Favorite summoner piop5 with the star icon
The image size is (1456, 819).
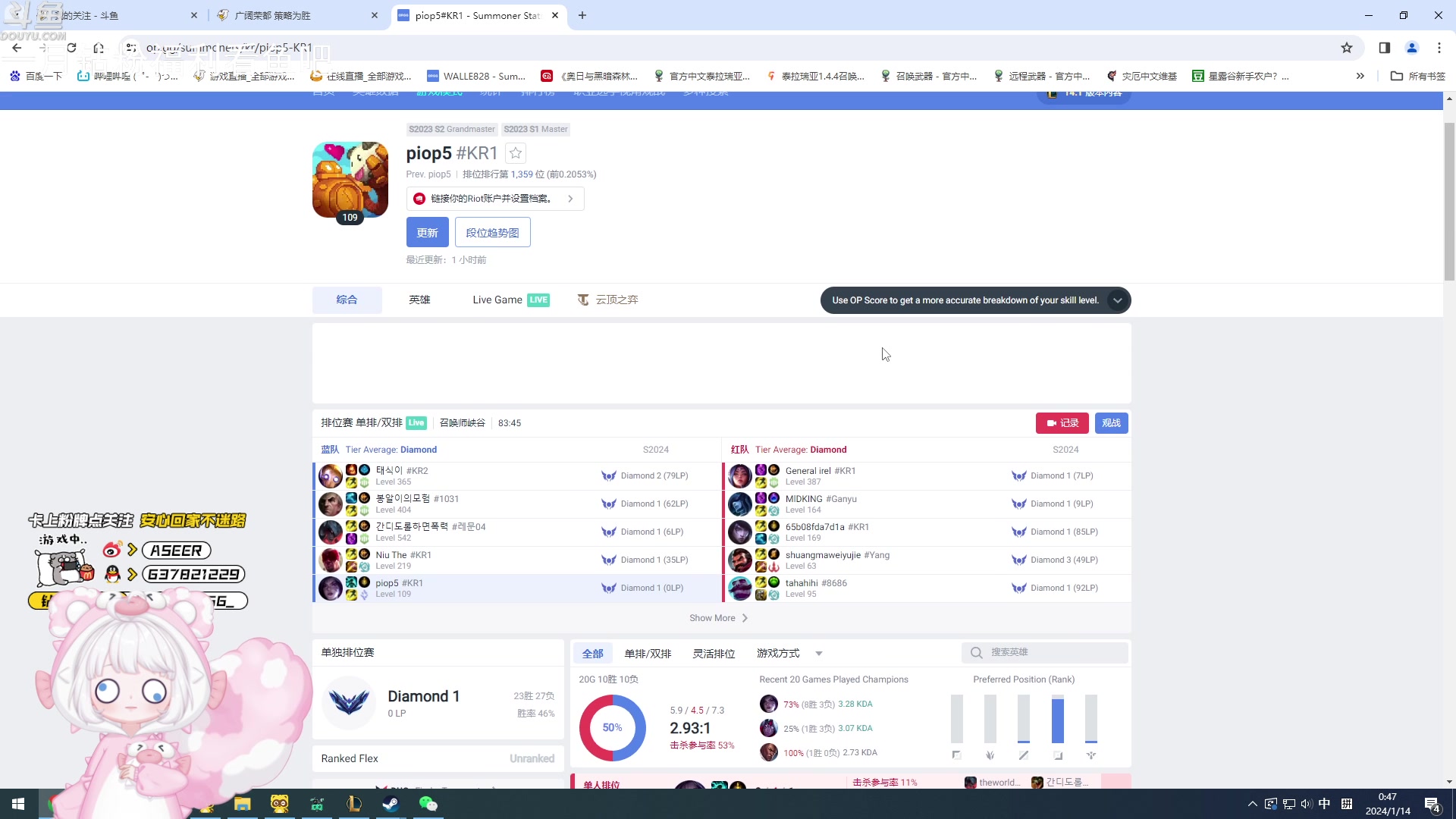(516, 153)
